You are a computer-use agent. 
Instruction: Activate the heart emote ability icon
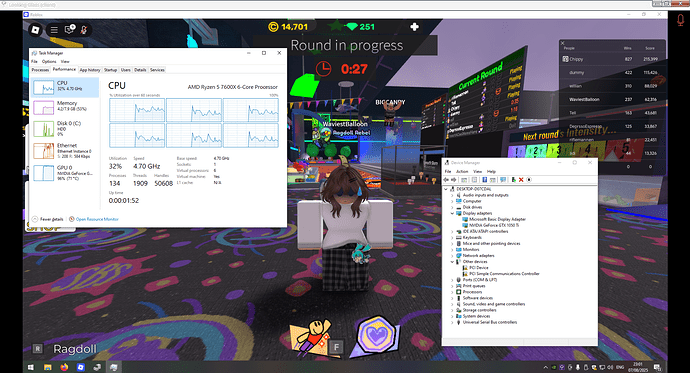click(377, 335)
